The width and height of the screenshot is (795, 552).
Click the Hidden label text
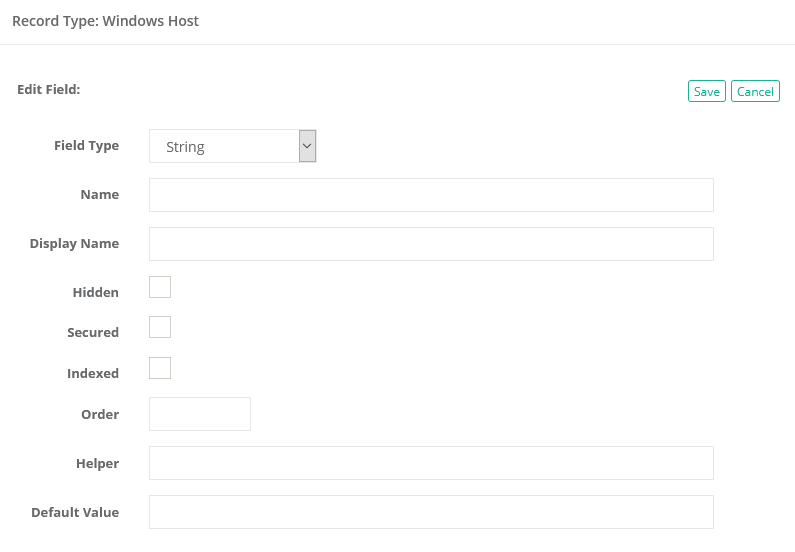[95, 293]
